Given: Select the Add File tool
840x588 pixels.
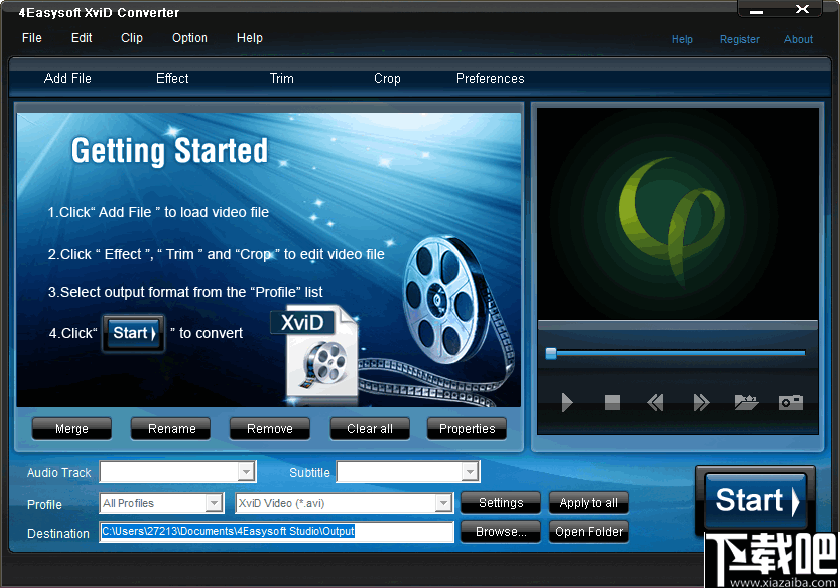Looking at the screenshot, I should [x=67, y=78].
